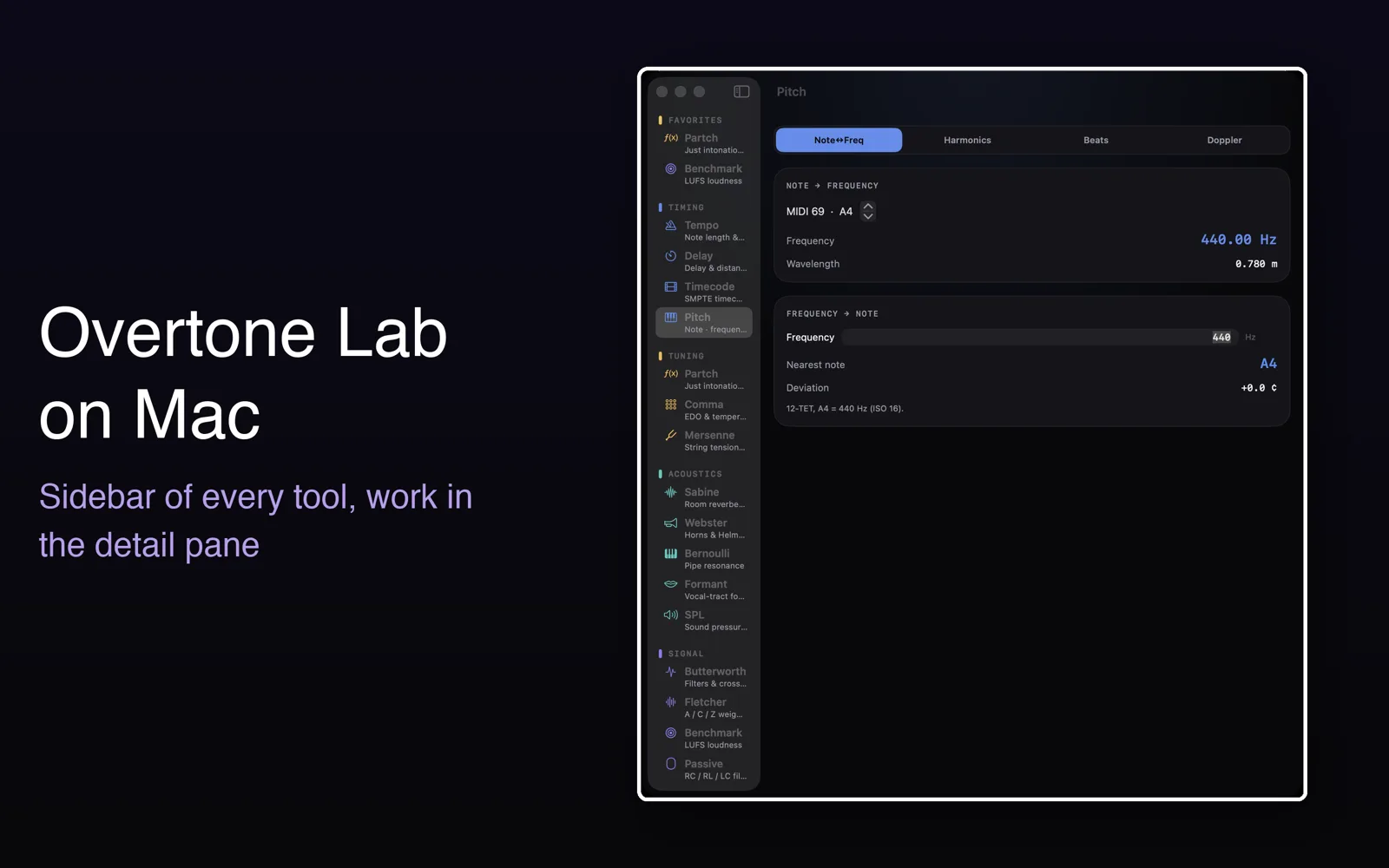Click the TIMING section header

pos(686,207)
